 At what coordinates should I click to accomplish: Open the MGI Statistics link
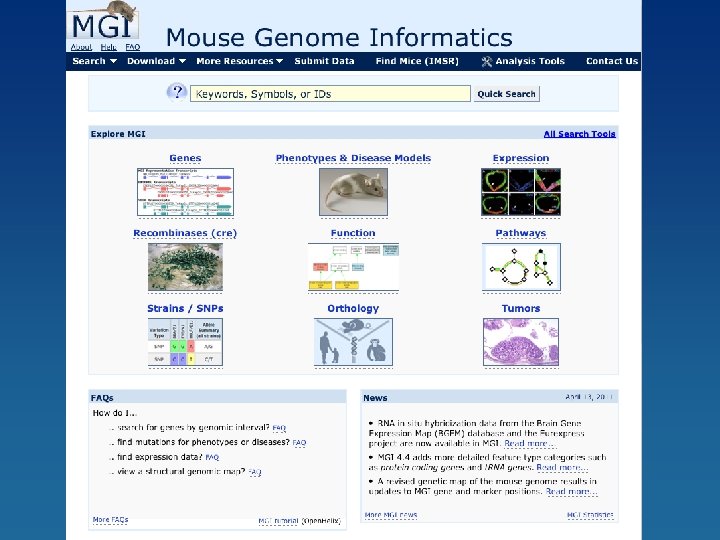[590, 515]
